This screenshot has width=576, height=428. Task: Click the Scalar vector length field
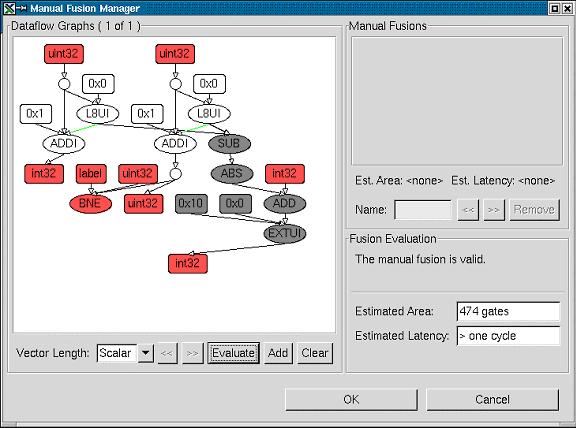pos(117,353)
